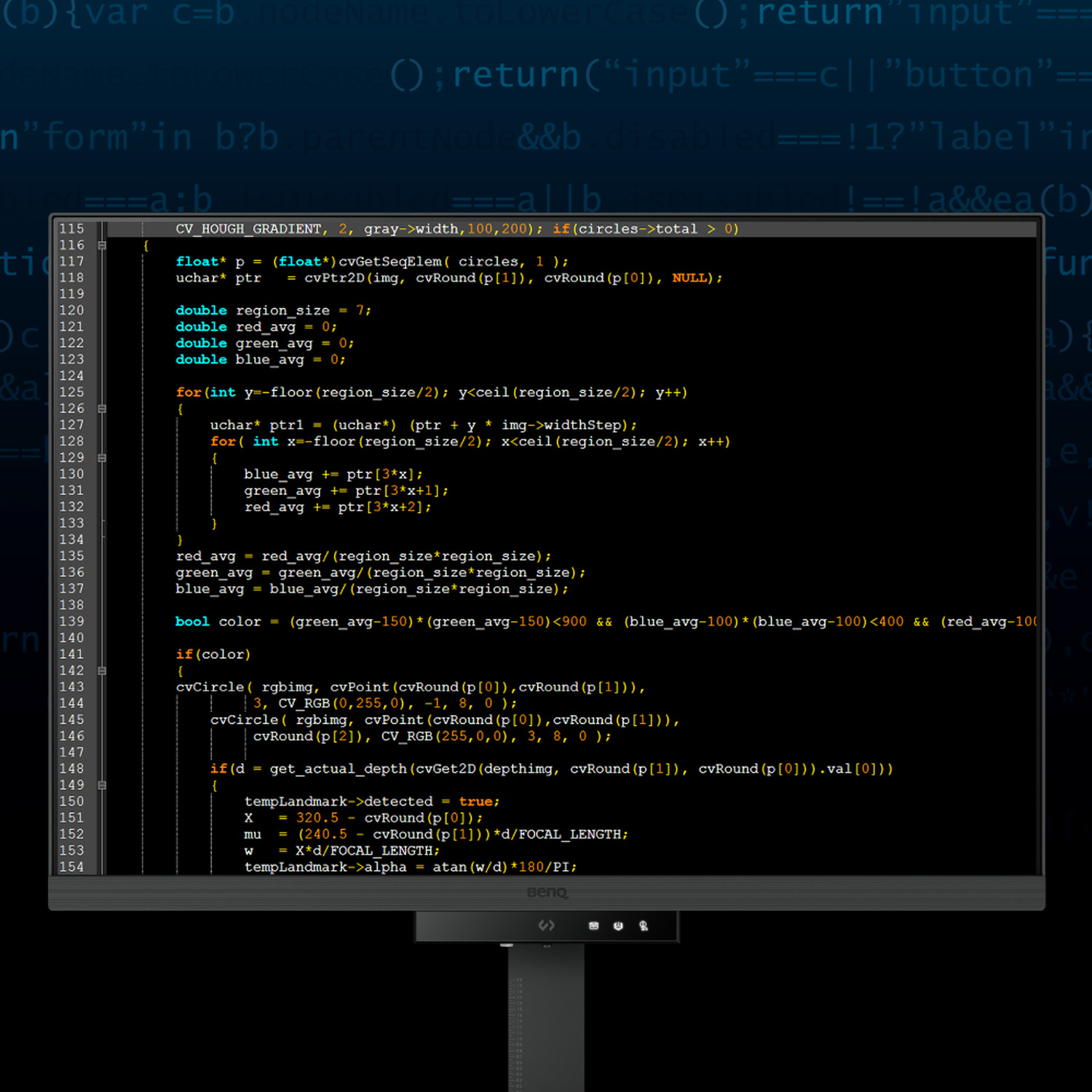Toggle the fold marker at line 142
The width and height of the screenshot is (1092, 1092).
(x=102, y=670)
